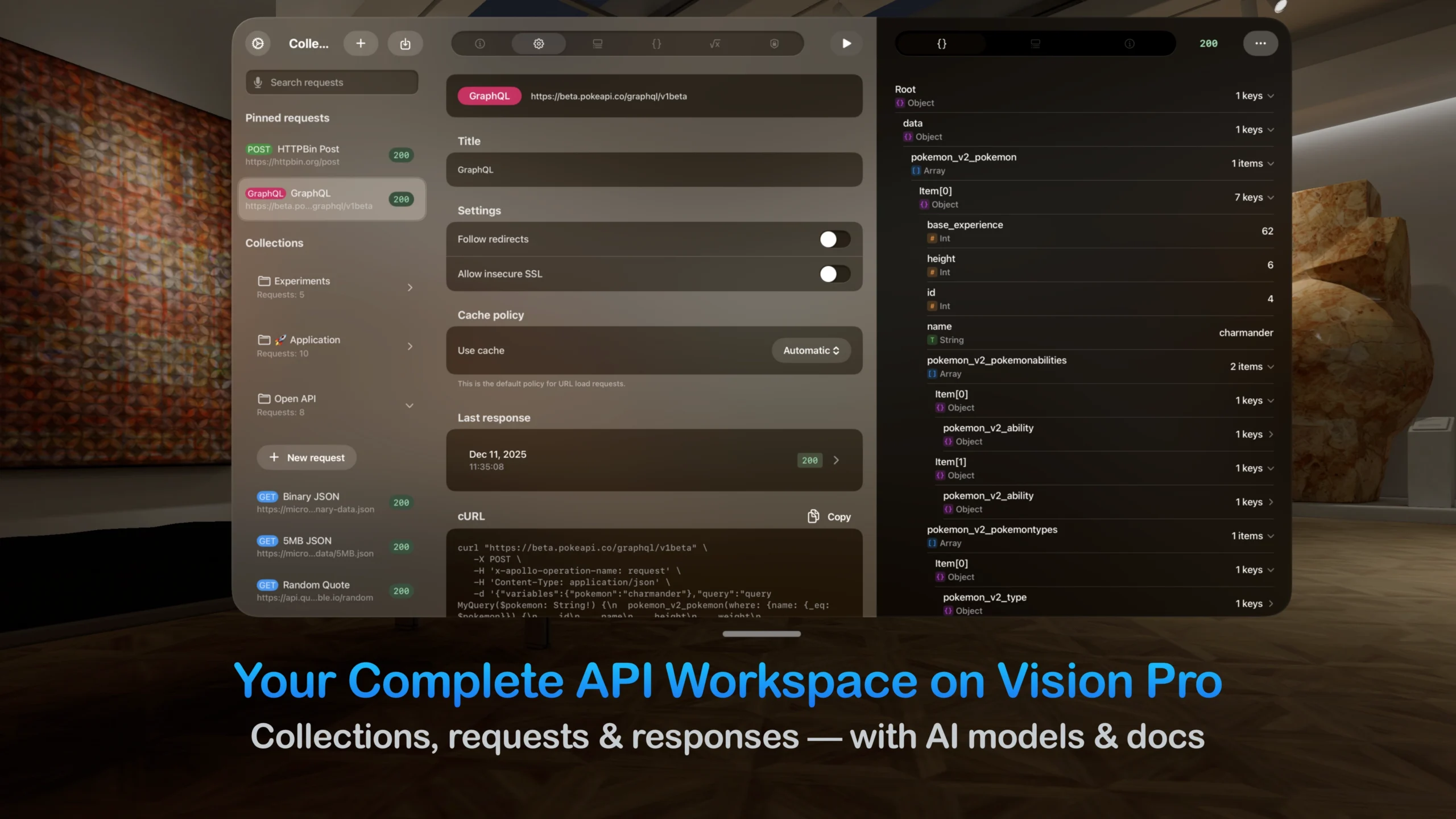Image resolution: width=1456 pixels, height=819 pixels.
Task: Start voice search with the microphone icon
Action: coord(259,82)
